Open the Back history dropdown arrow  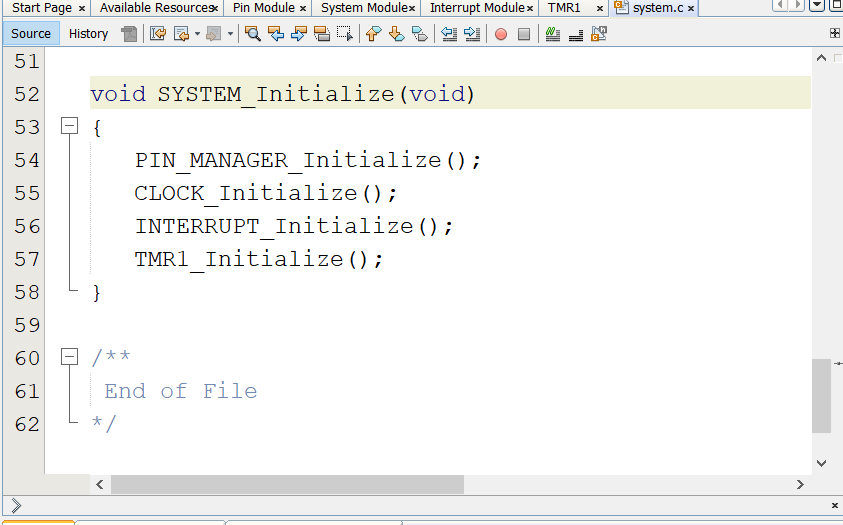[x=197, y=34]
